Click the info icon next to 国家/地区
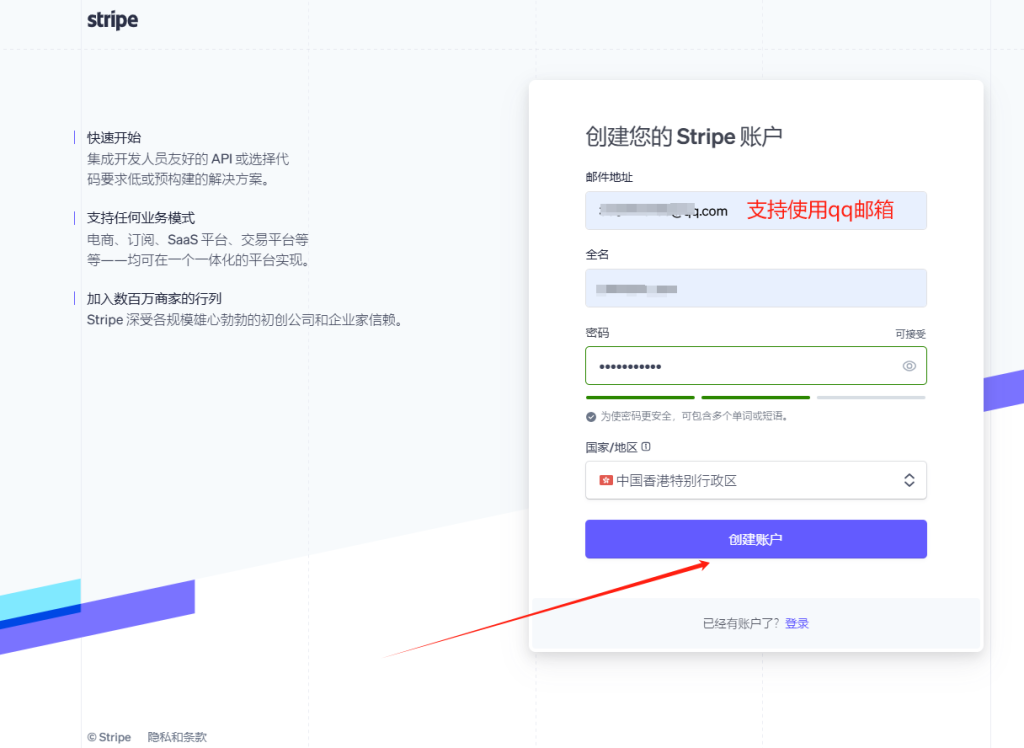1024x748 pixels. pyautogui.click(x=646, y=446)
